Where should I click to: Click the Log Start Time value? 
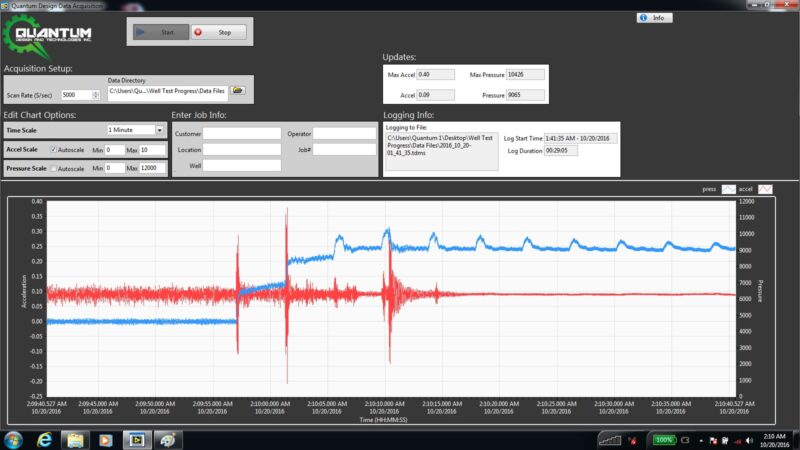580,138
